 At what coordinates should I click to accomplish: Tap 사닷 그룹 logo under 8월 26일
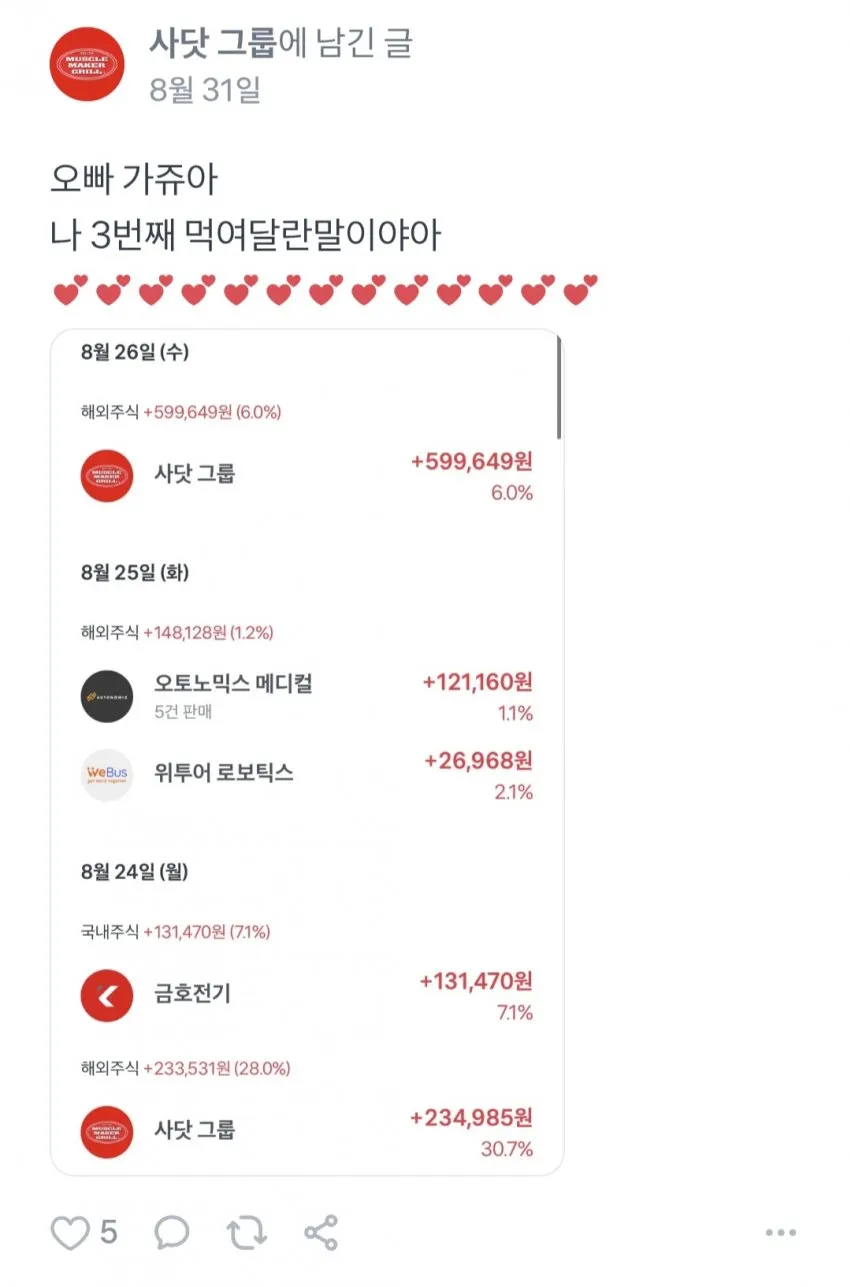tap(107, 475)
